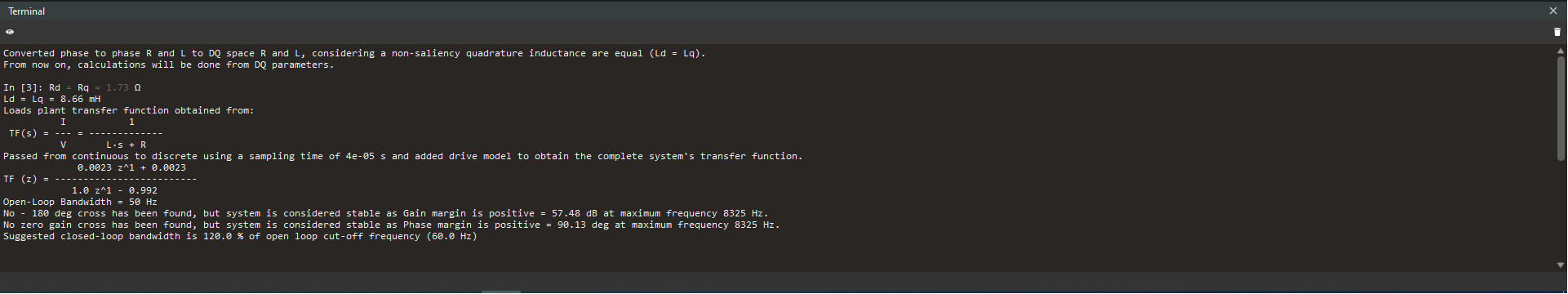The width and height of the screenshot is (1568, 294).
Task: Click the "0.0023 z^1 + 0.0023" numerator text
Action: click(x=131, y=167)
